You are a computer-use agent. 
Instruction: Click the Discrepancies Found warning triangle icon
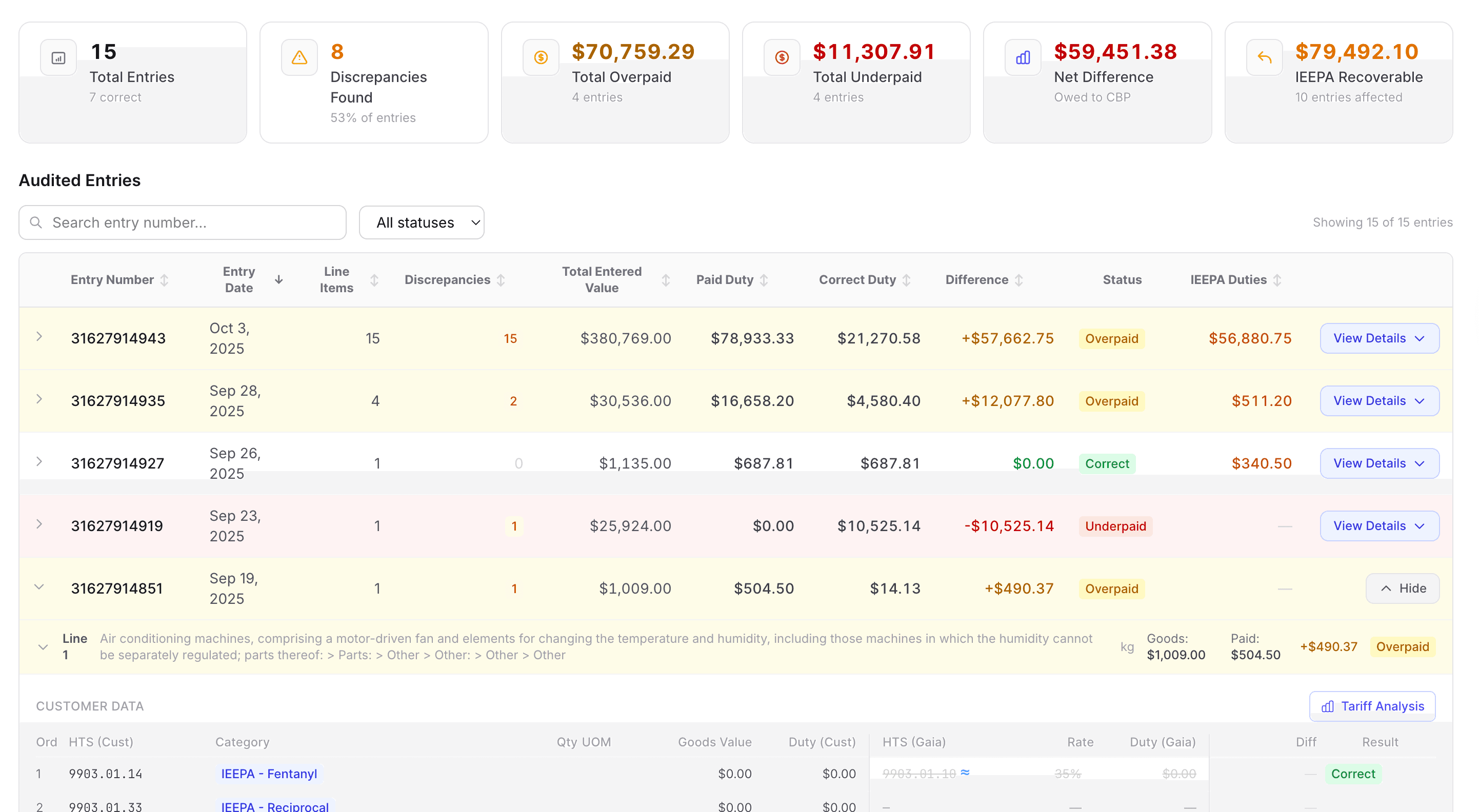coord(299,57)
